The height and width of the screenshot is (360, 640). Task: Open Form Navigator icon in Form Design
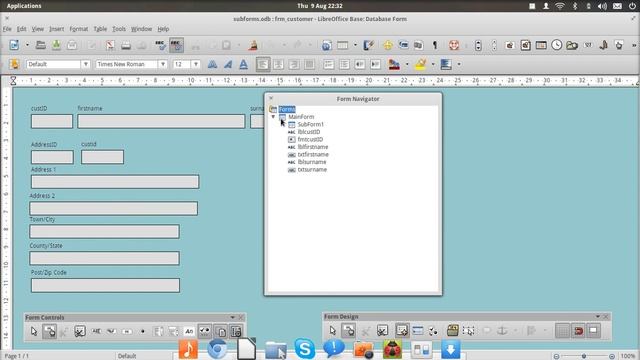[402, 330]
